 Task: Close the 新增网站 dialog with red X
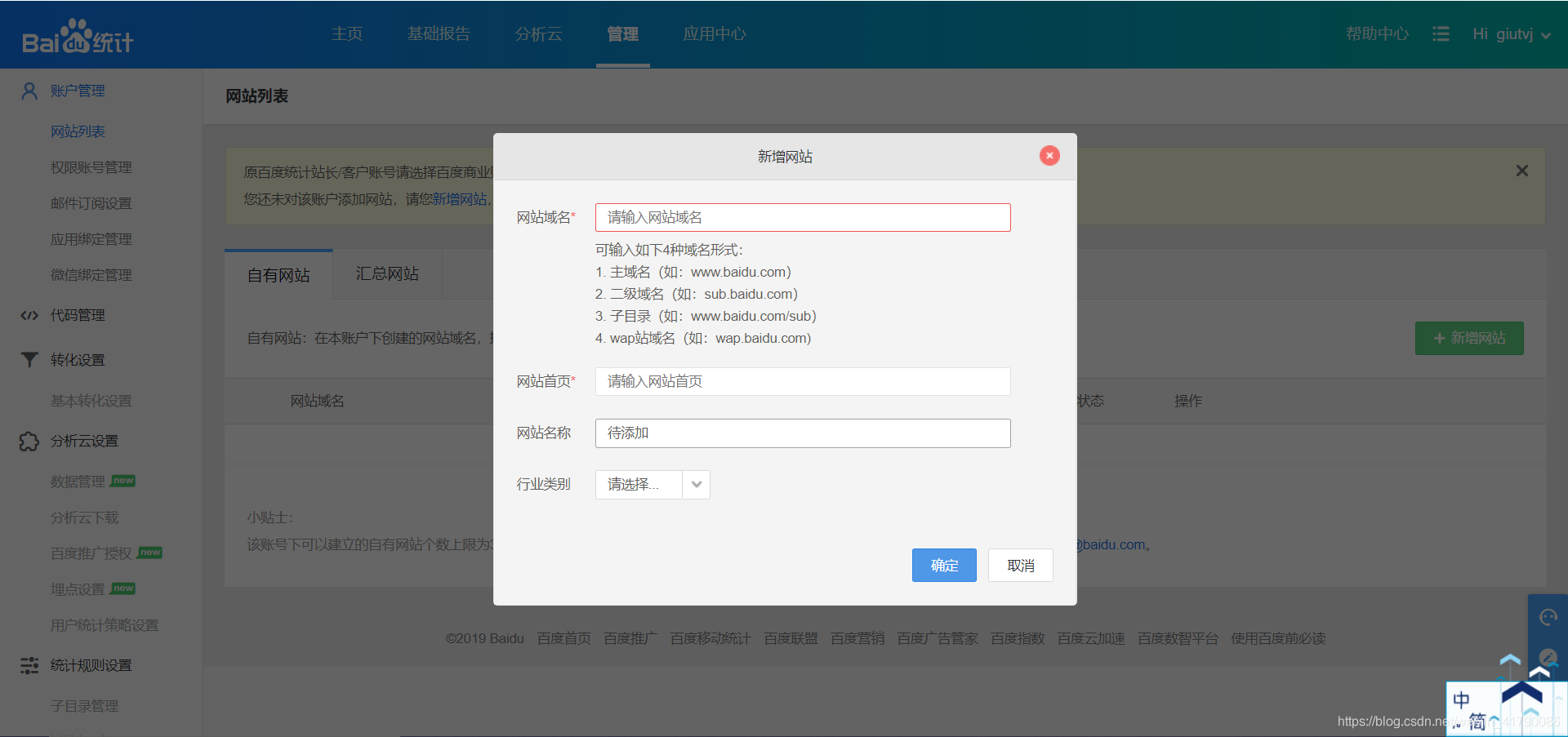click(1049, 155)
